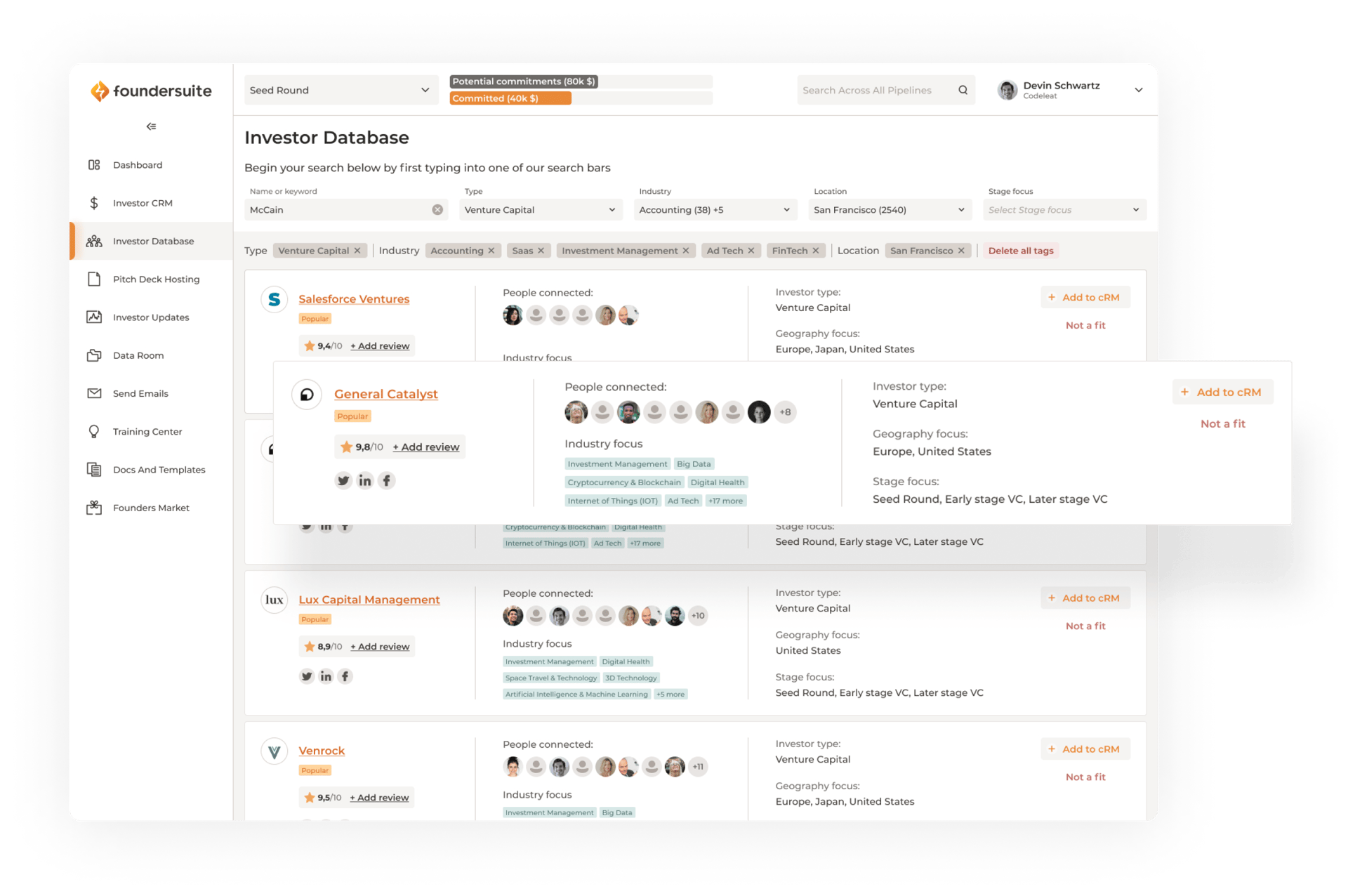The height and width of the screenshot is (896, 1348).
Task: Click the Committed 40k progress bar
Action: (581, 98)
